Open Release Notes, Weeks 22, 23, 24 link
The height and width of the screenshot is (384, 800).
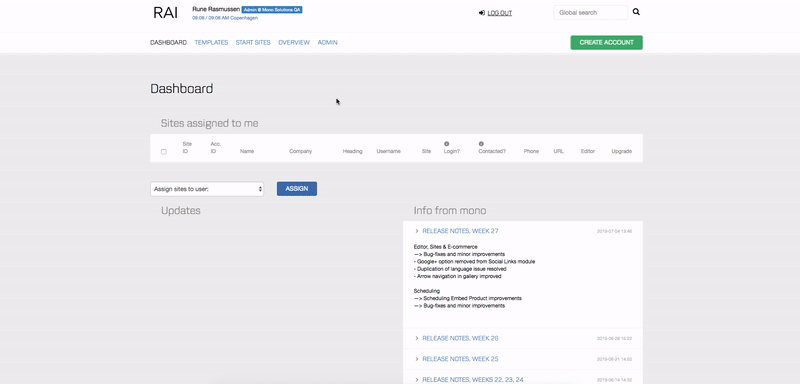click(472, 379)
